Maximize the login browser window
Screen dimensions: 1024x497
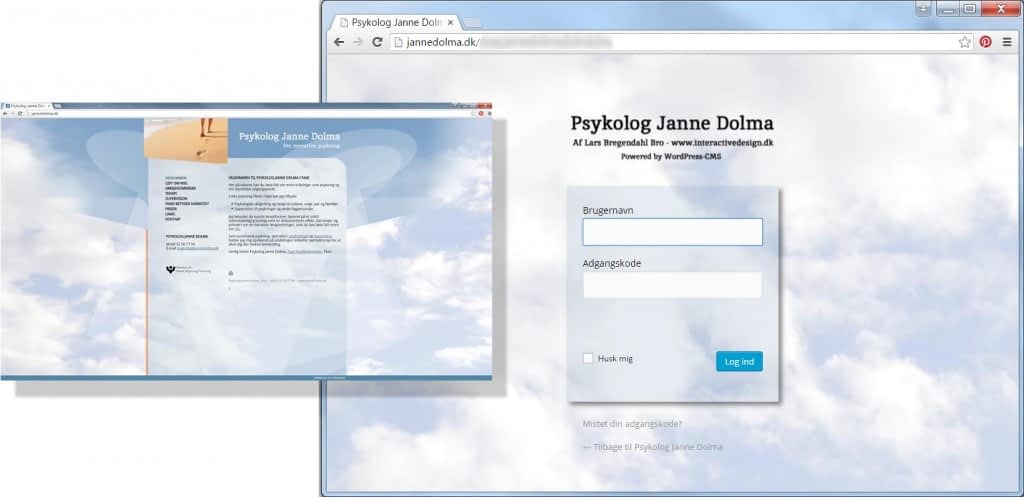pyautogui.click(x=970, y=8)
